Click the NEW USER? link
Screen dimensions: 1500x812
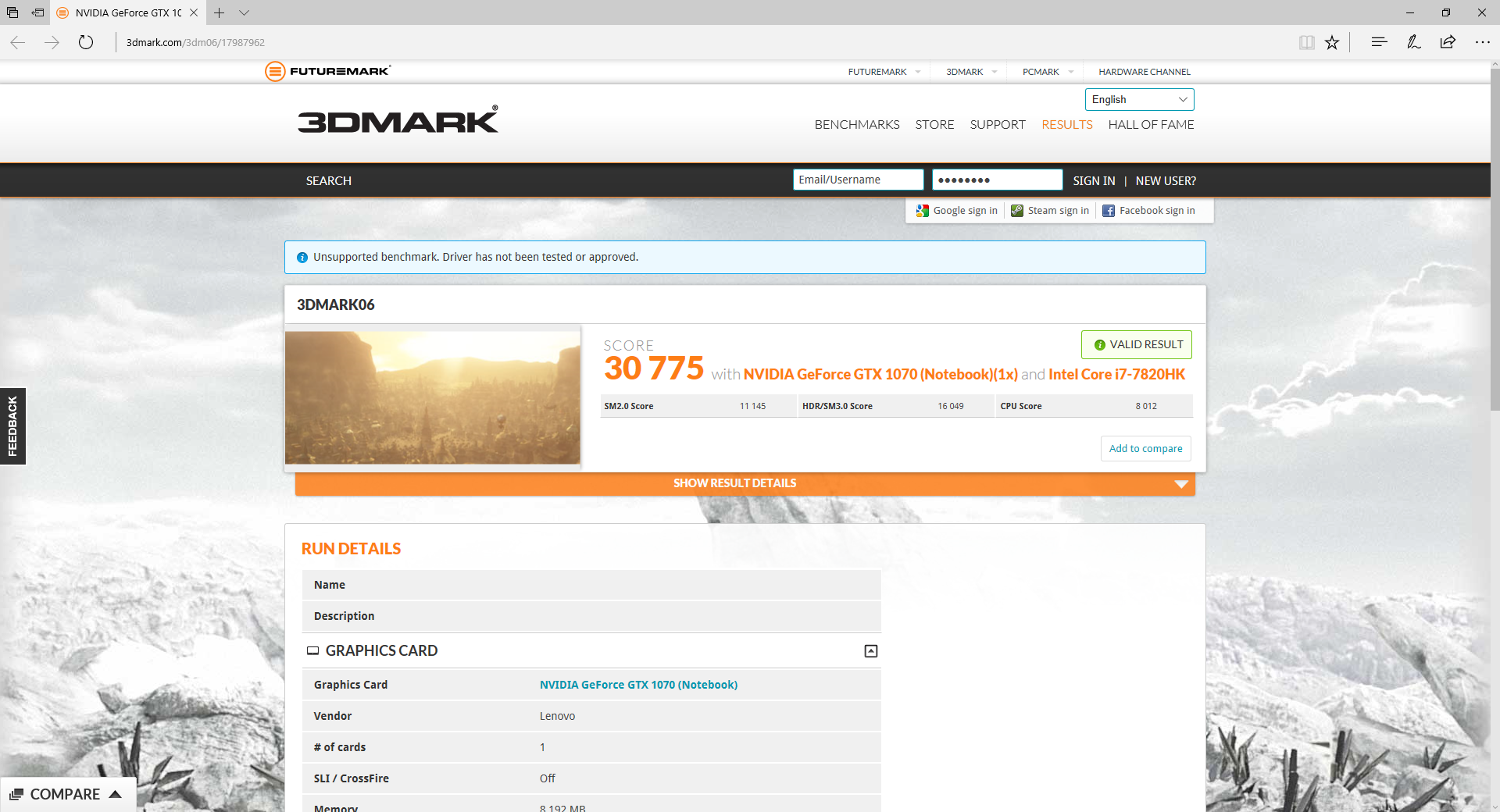pyautogui.click(x=1166, y=180)
